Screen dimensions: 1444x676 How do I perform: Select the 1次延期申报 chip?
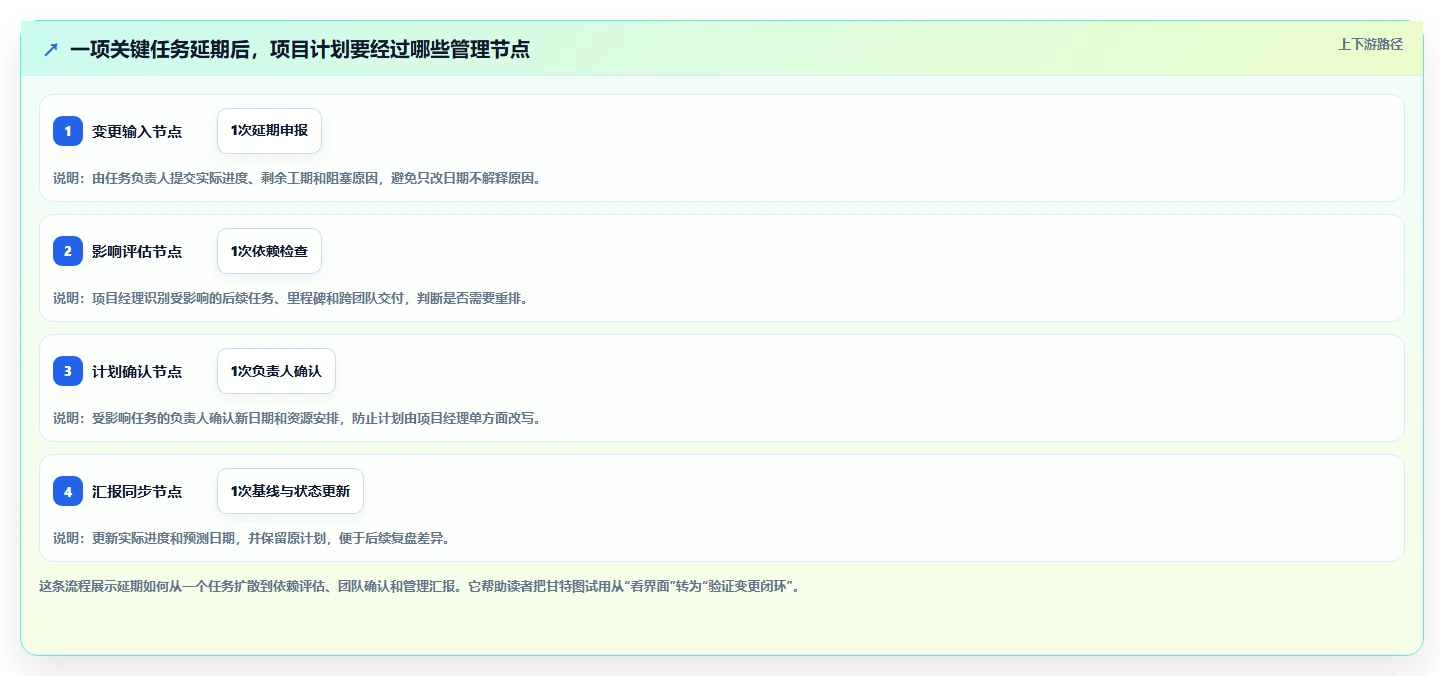269,131
